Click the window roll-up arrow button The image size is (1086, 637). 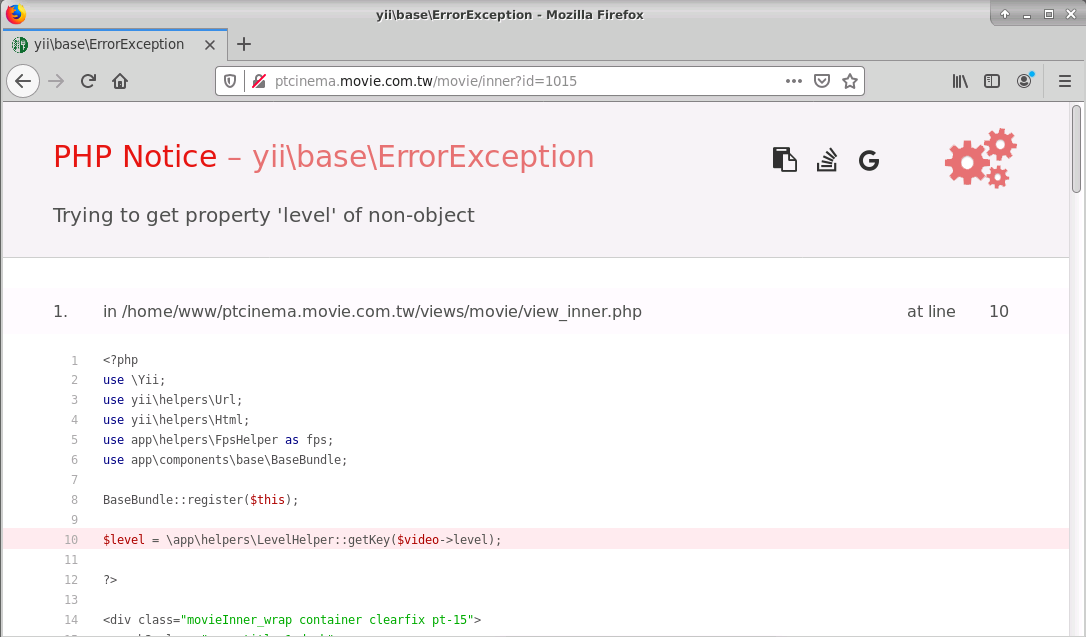click(x=1005, y=14)
